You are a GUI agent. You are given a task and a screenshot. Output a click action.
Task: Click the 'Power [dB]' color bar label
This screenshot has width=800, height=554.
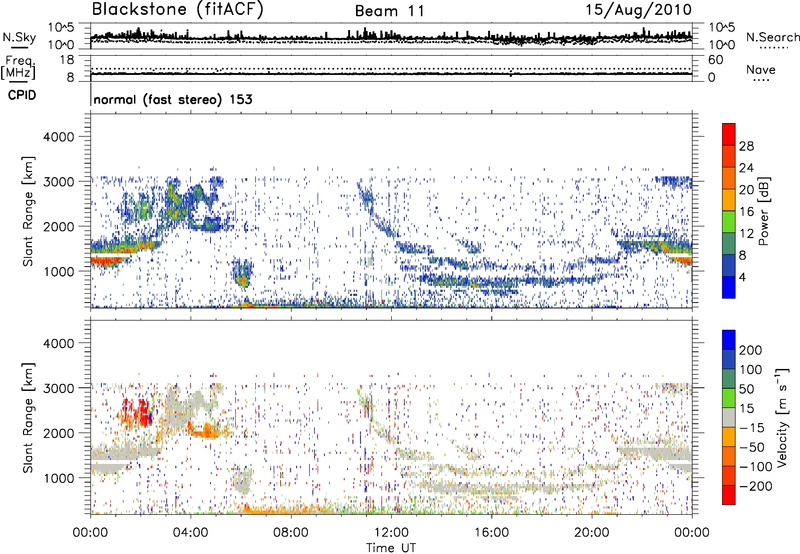point(763,211)
